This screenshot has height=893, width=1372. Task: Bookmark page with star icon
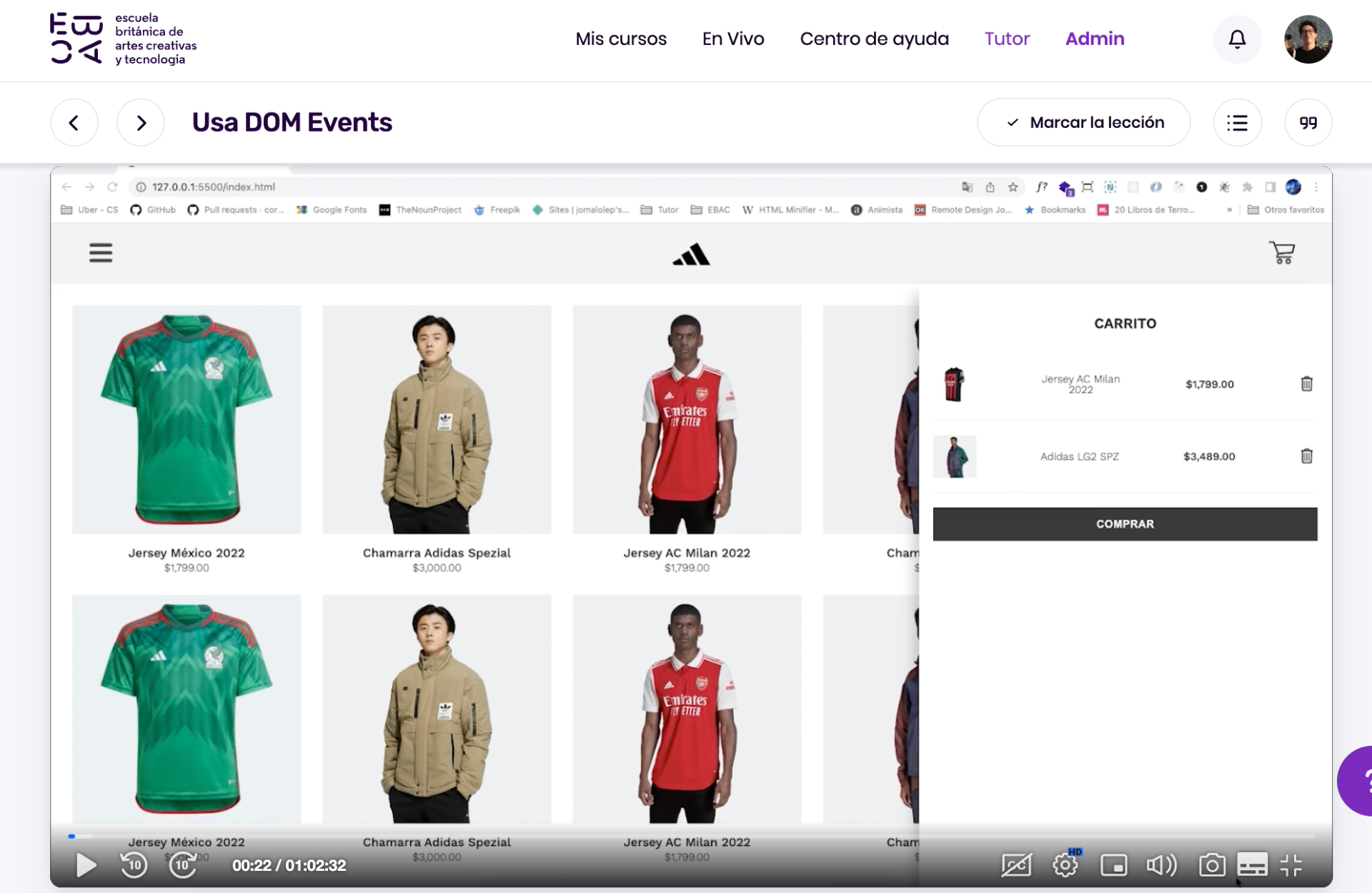[1013, 187]
